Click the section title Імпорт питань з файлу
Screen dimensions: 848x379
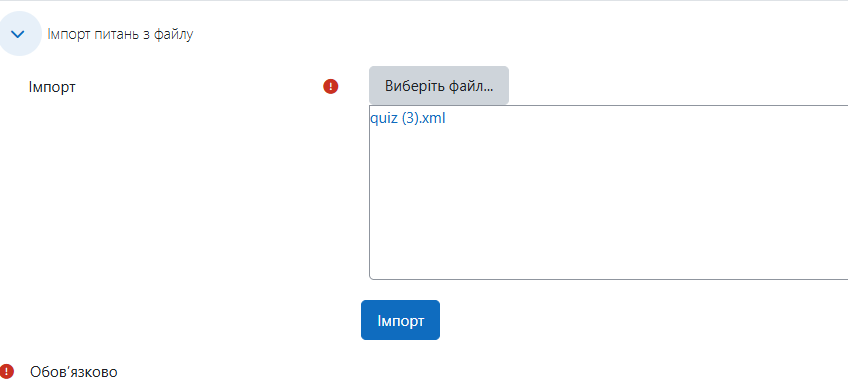coord(120,35)
